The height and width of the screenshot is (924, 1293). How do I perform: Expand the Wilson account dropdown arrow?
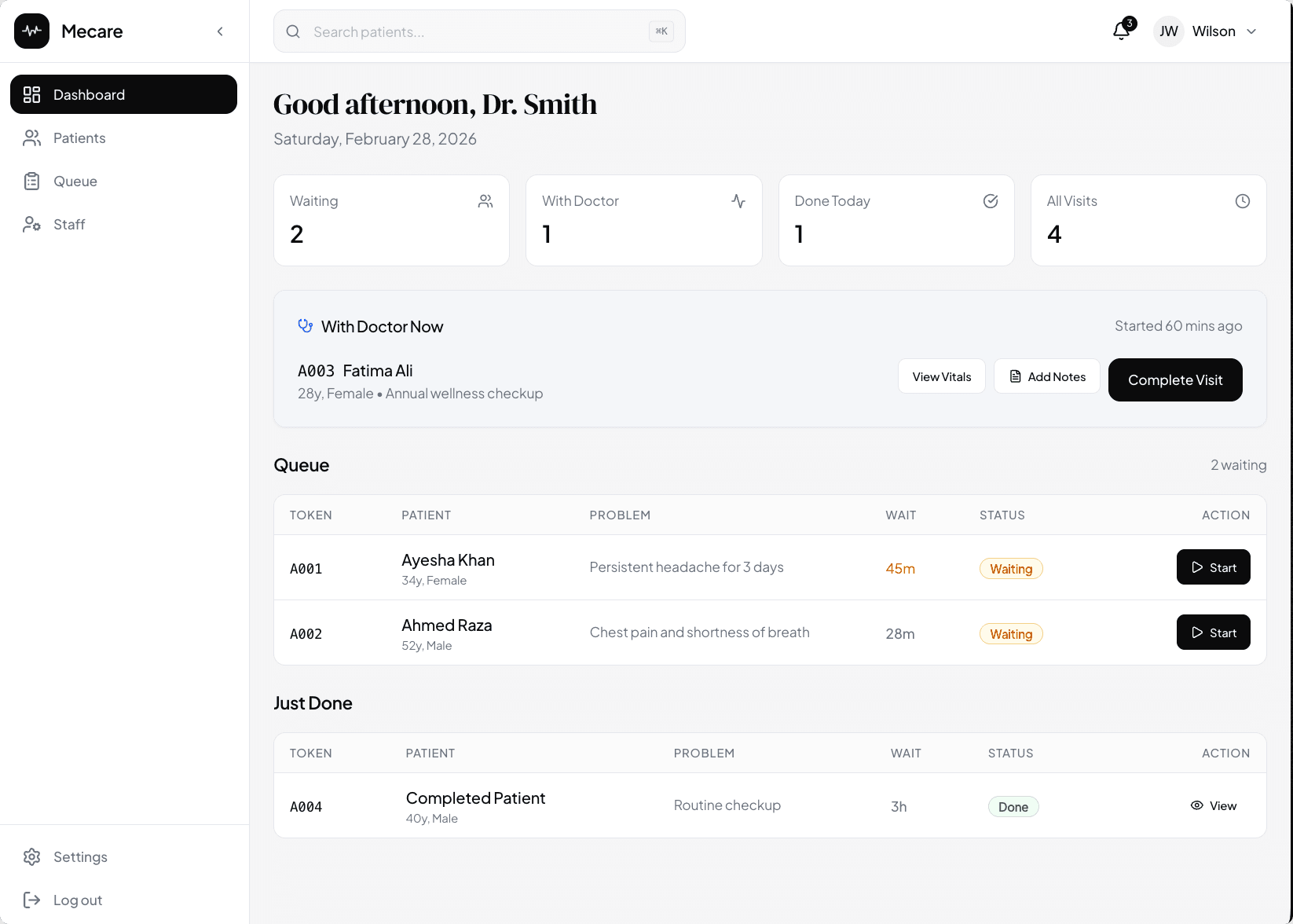tap(1251, 31)
